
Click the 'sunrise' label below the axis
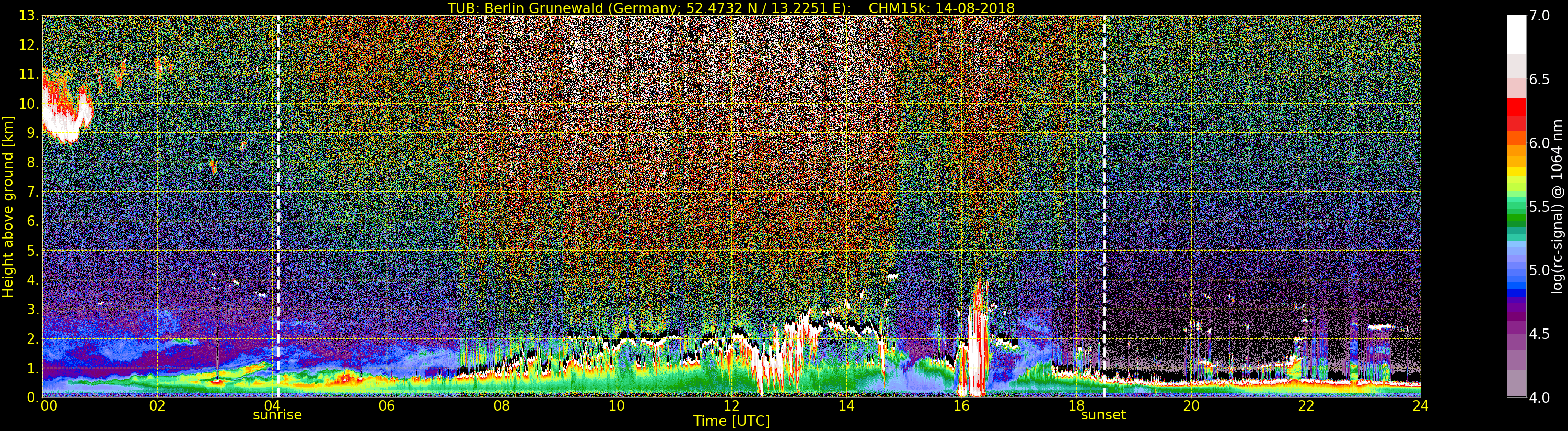click(277, 415)
